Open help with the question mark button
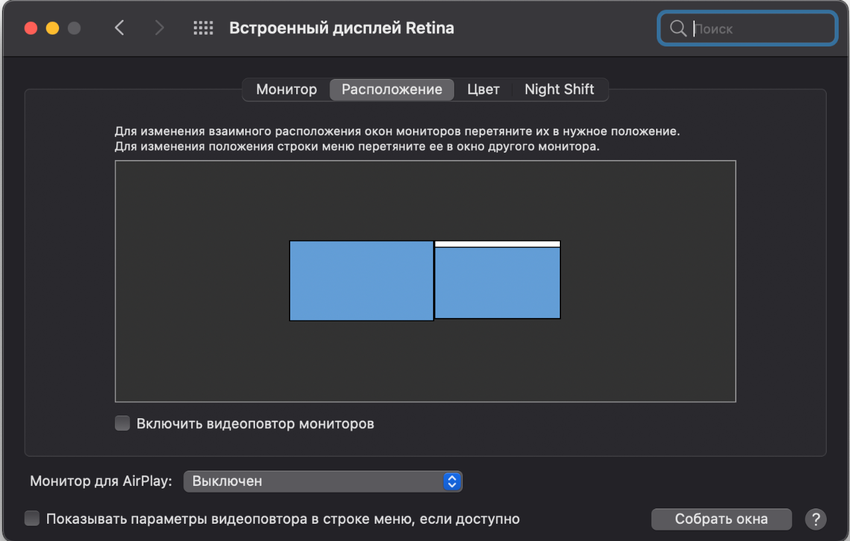The image size is (850, 541). pyautogui.click(x=815, y=519)
